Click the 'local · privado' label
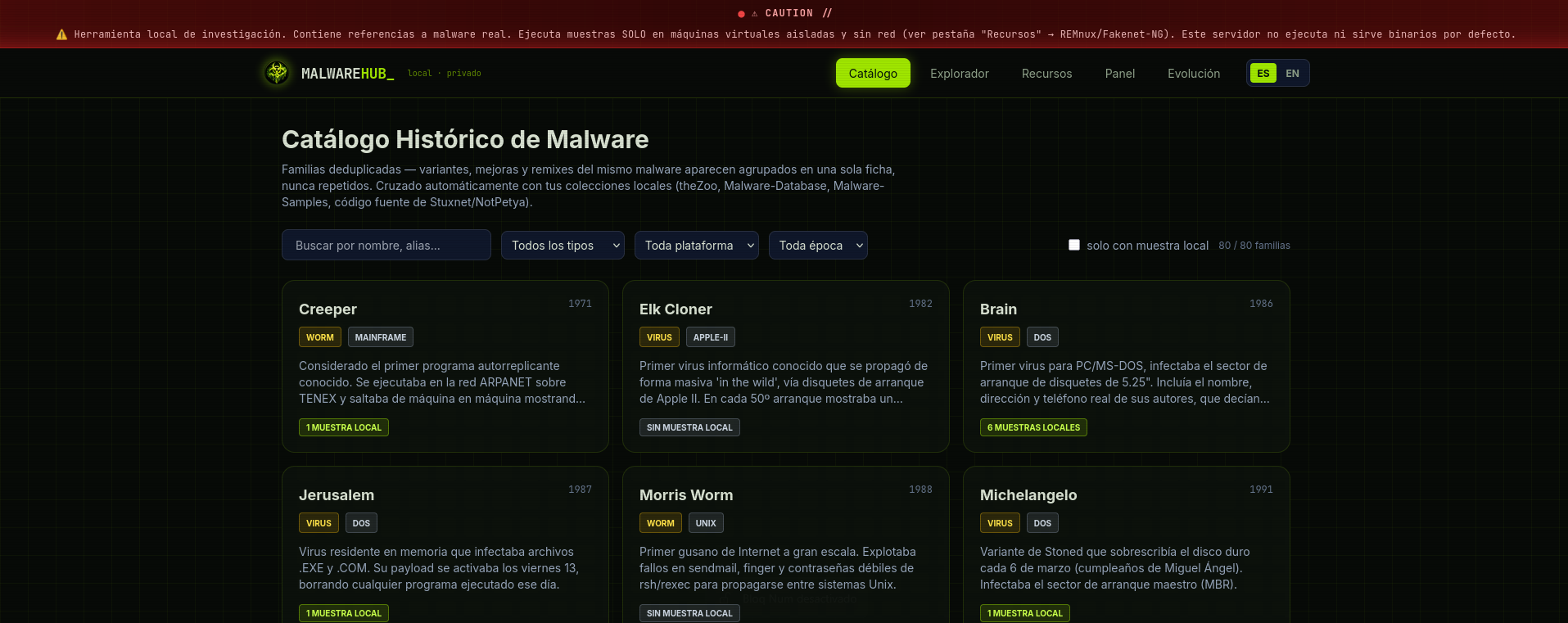1568x623 pixels. tap(445, 74)
